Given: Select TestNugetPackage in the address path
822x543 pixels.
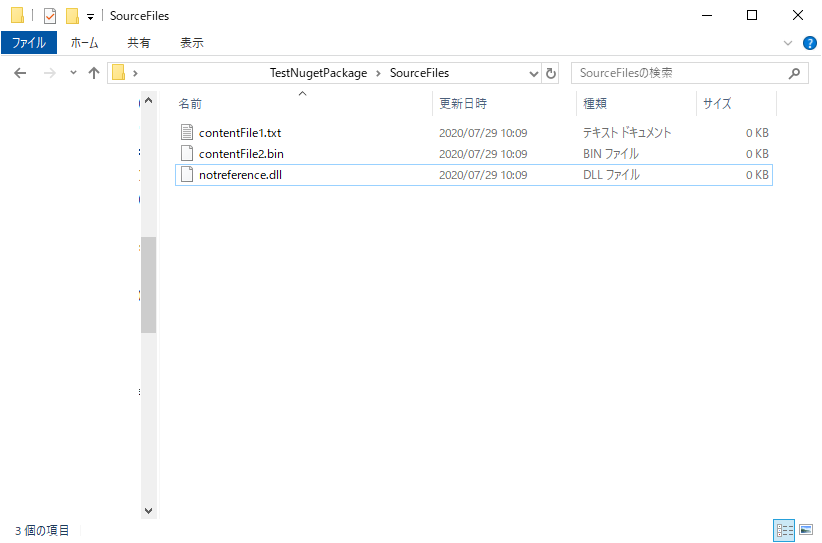Looking at the screenshot, I should coord(318,73).
